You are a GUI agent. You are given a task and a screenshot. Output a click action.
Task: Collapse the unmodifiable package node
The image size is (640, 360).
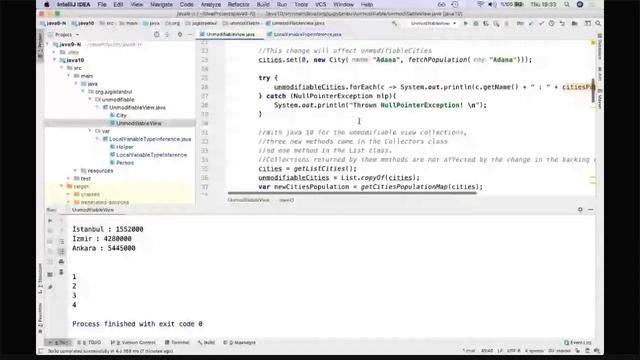pyautogui.click(x=90, y=99)
